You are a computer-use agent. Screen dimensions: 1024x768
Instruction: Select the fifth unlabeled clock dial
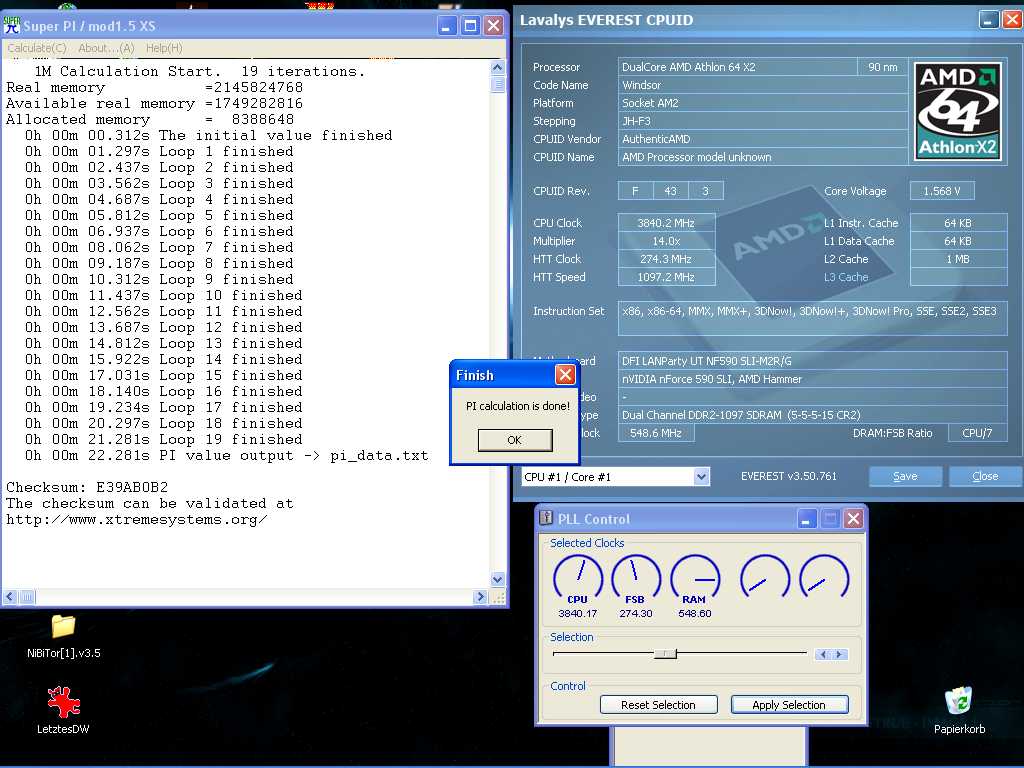824,577
